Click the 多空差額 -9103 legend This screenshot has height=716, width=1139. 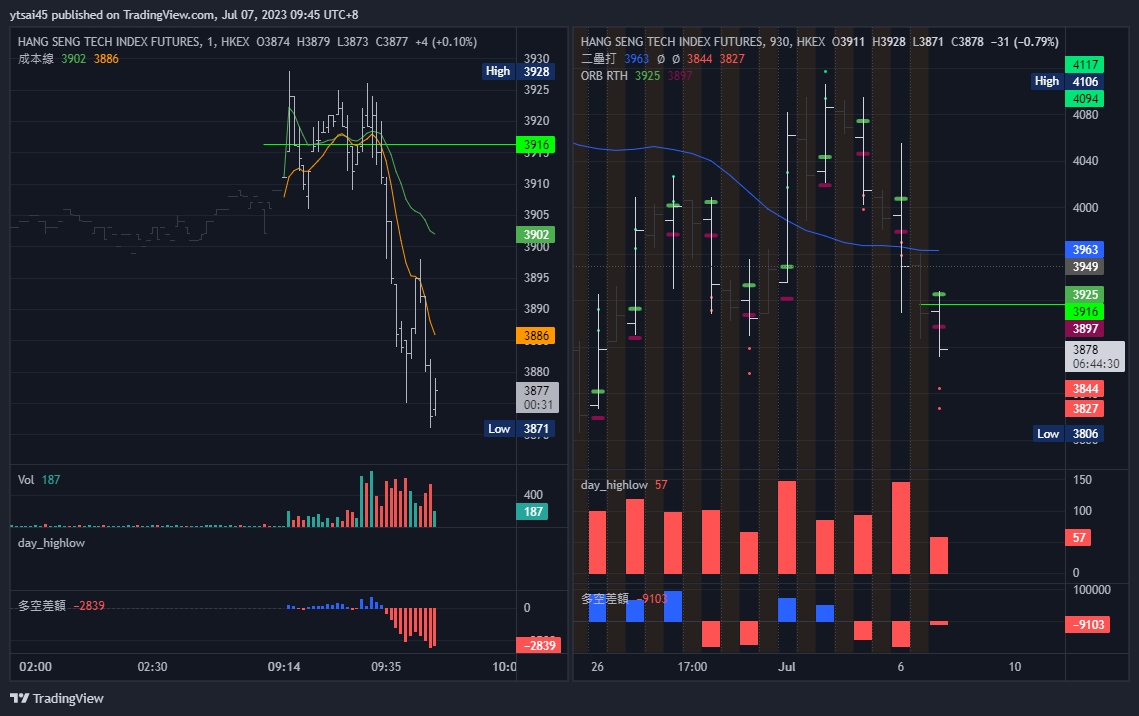624,598
